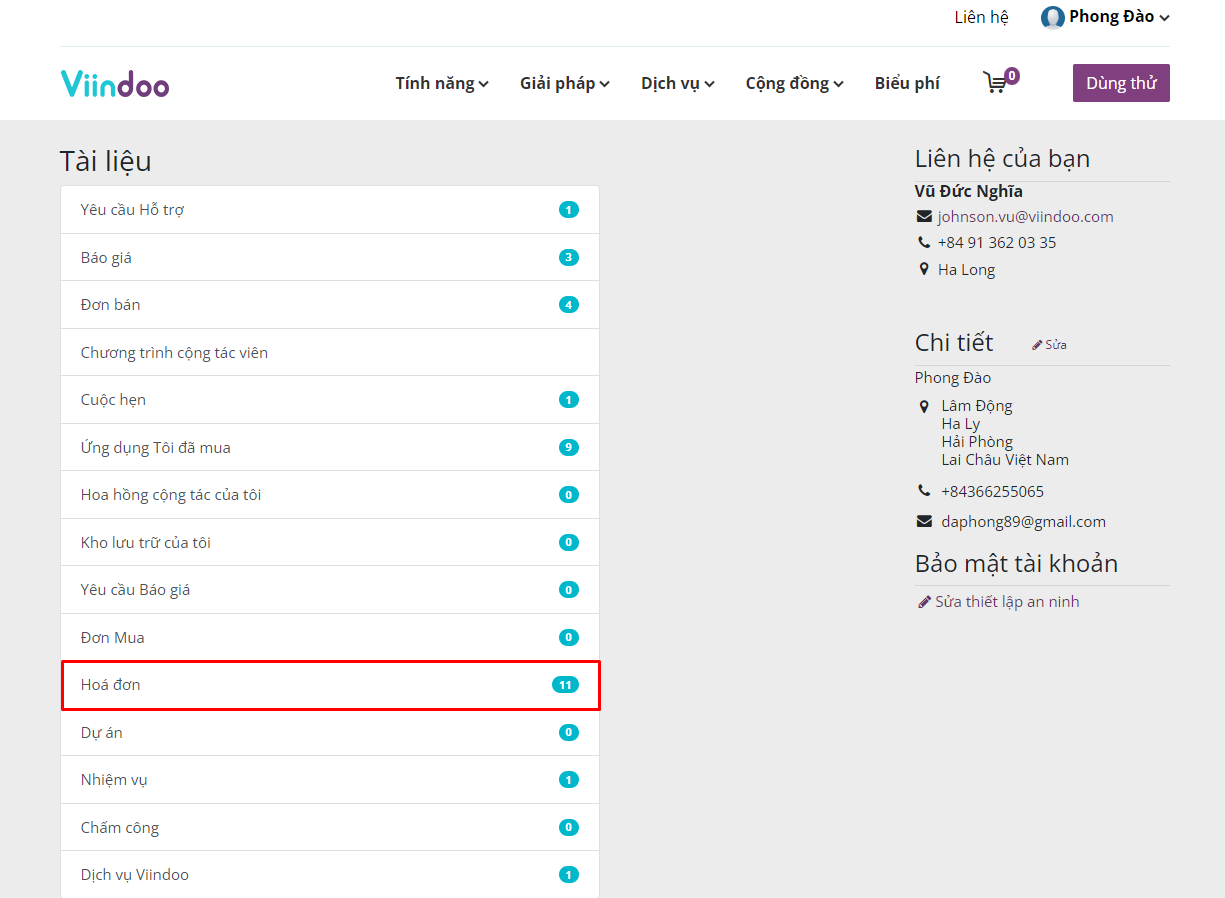The width and height of the screenshot is (1225, 898).
Task: Open the Hoá đơn invoices list
Action: tap(330, 685)
